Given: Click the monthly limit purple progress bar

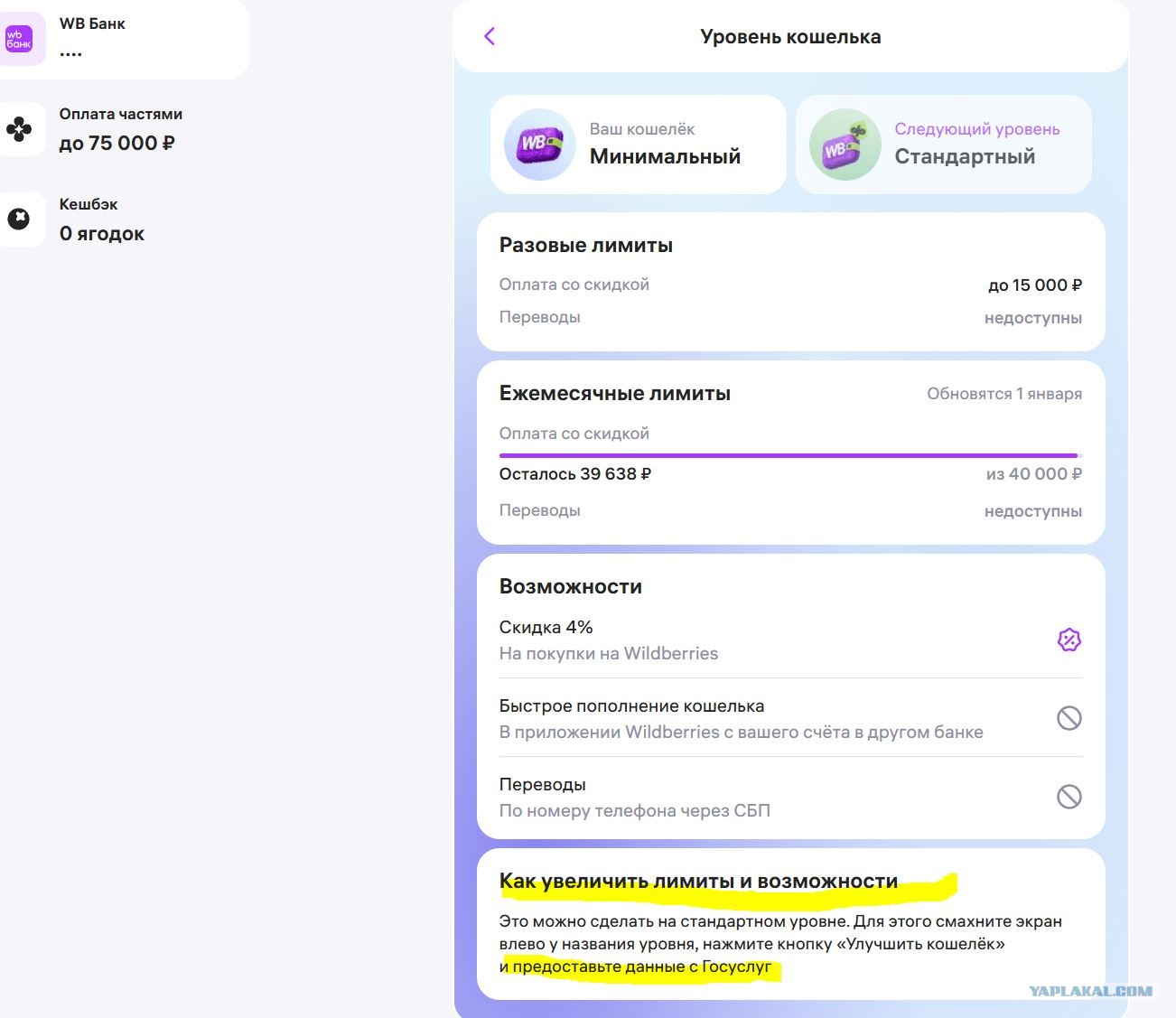Looking at the screenshot, I should (x=790, y=455).
